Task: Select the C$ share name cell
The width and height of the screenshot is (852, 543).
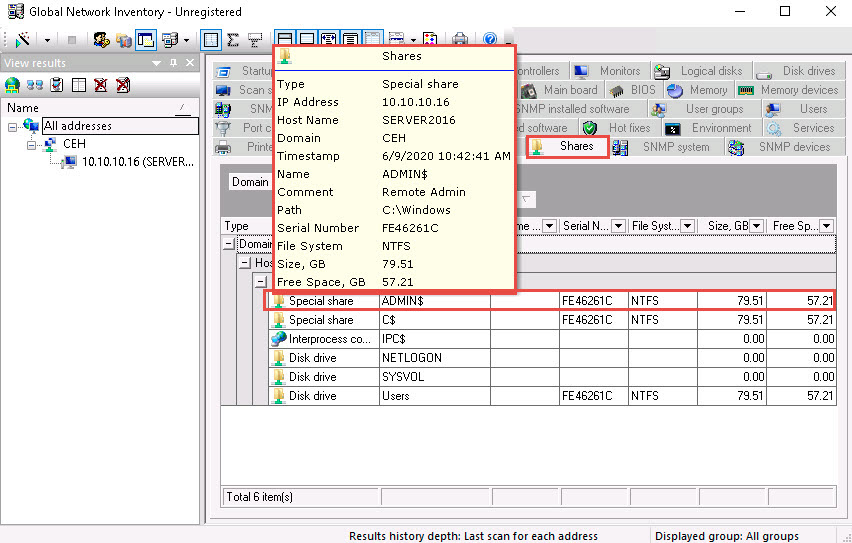Action: (x=435, y=320)
